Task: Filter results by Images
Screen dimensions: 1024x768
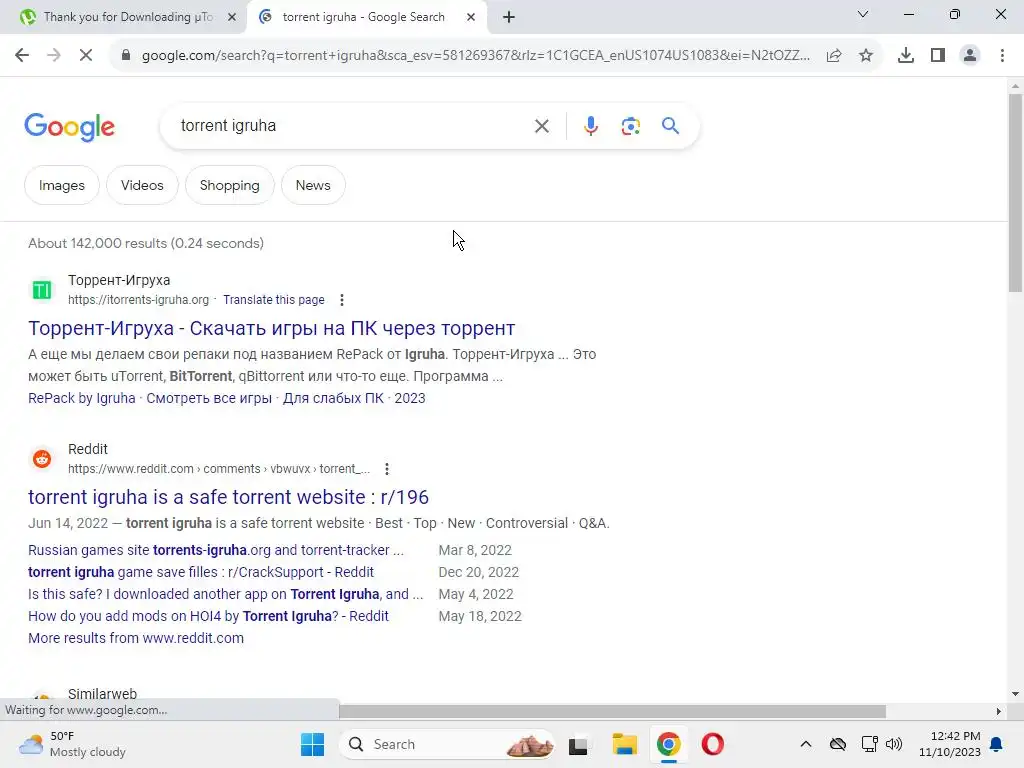Action: (x=62, y=185)
